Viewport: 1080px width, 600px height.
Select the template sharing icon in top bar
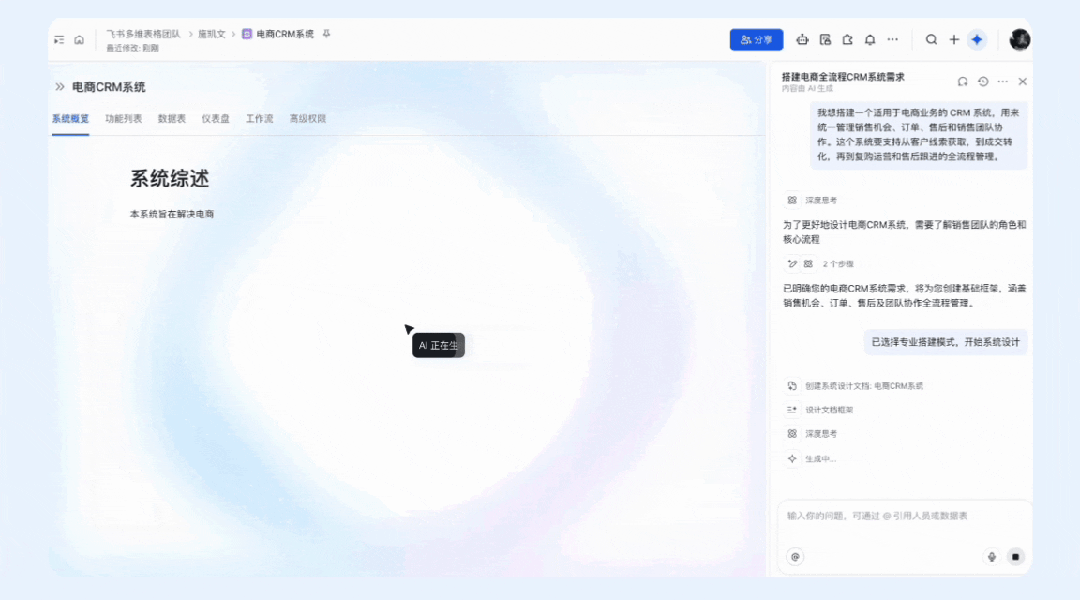pyautogui.click(x=826, y=40)
